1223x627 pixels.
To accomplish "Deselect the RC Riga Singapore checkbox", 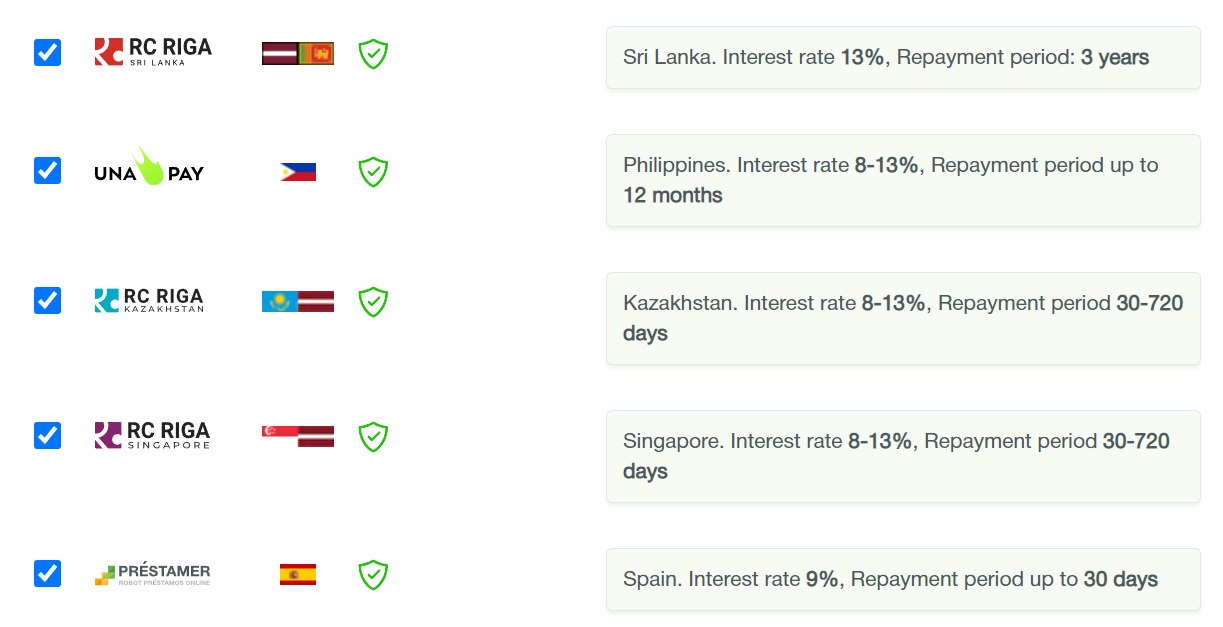I will pos(47,435).
